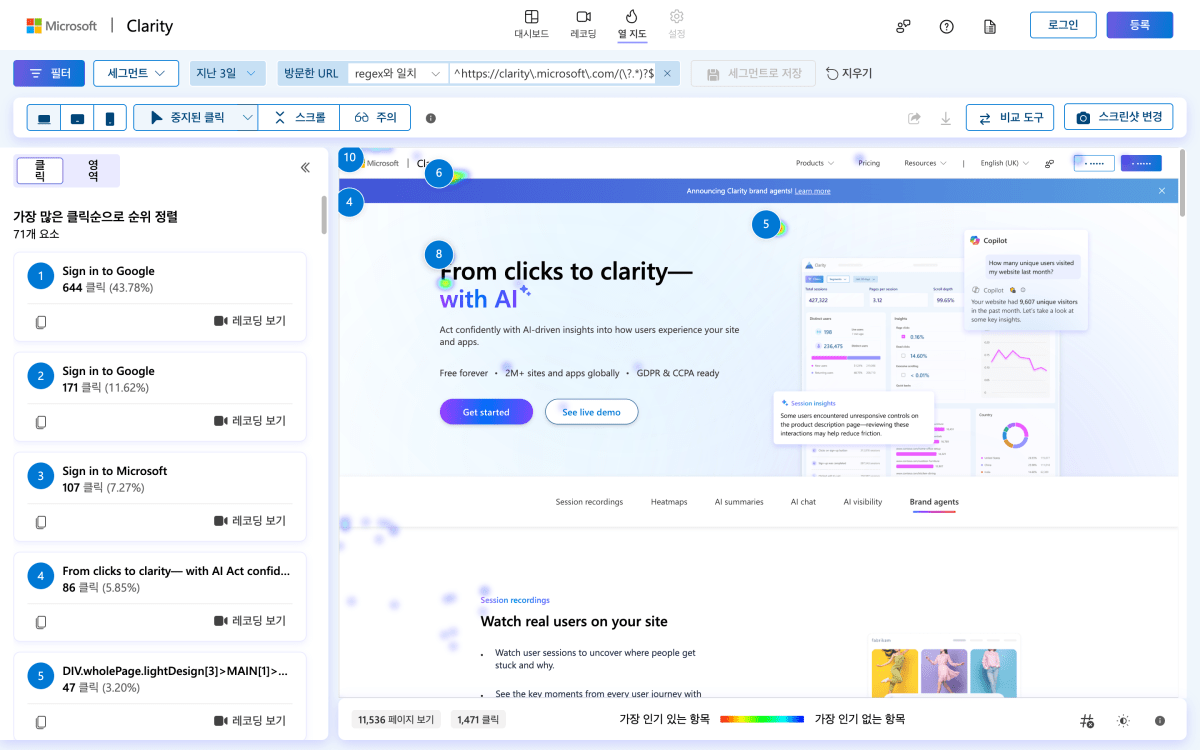Click the 등록 sign-up button
Viewport: 1200px width, 750px height.
1140,25
